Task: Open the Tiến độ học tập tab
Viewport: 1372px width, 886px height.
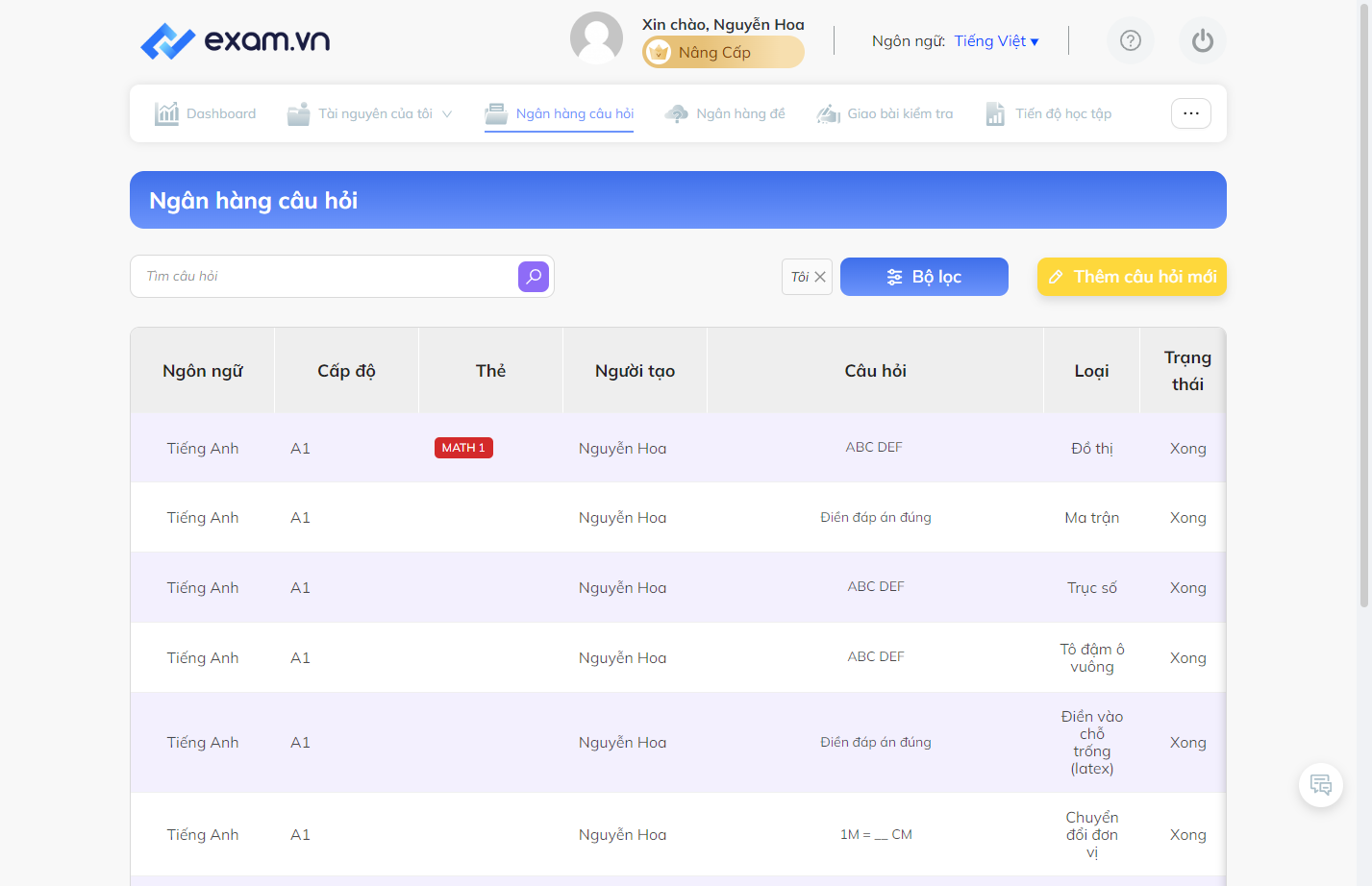Action: (1048, 113)
